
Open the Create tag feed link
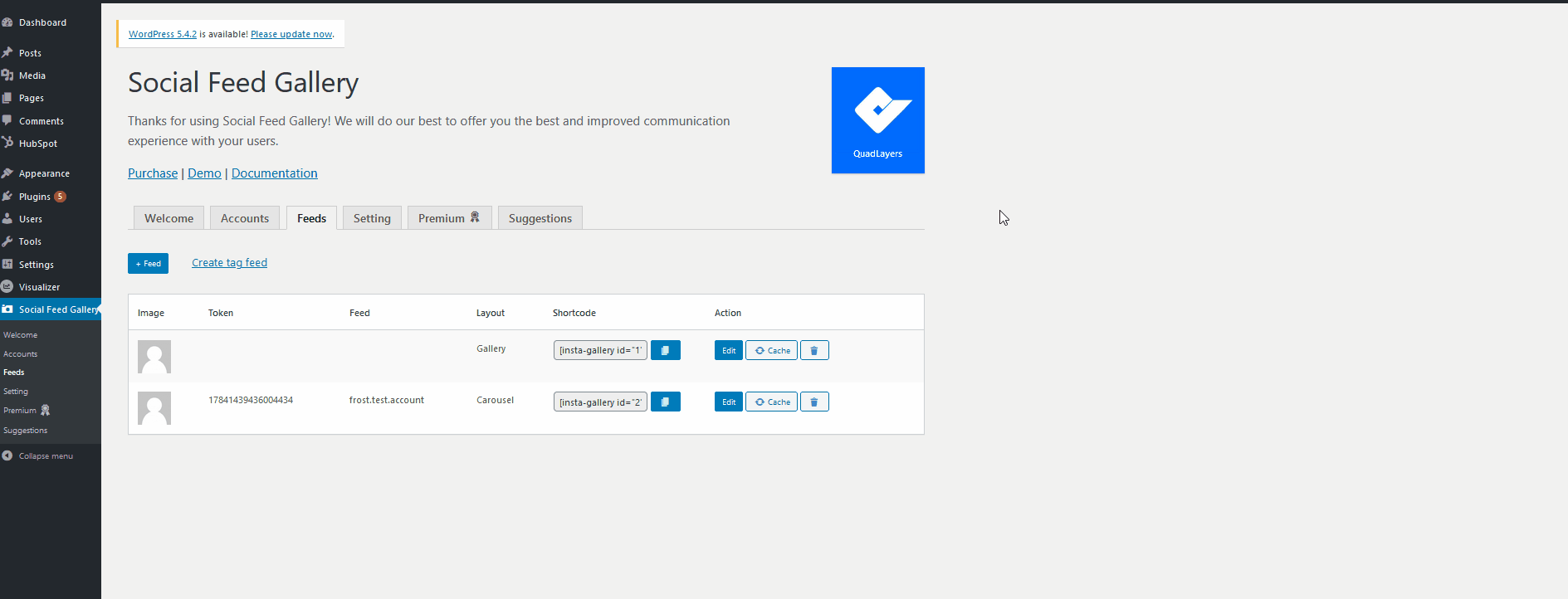[x=229, y=263]
